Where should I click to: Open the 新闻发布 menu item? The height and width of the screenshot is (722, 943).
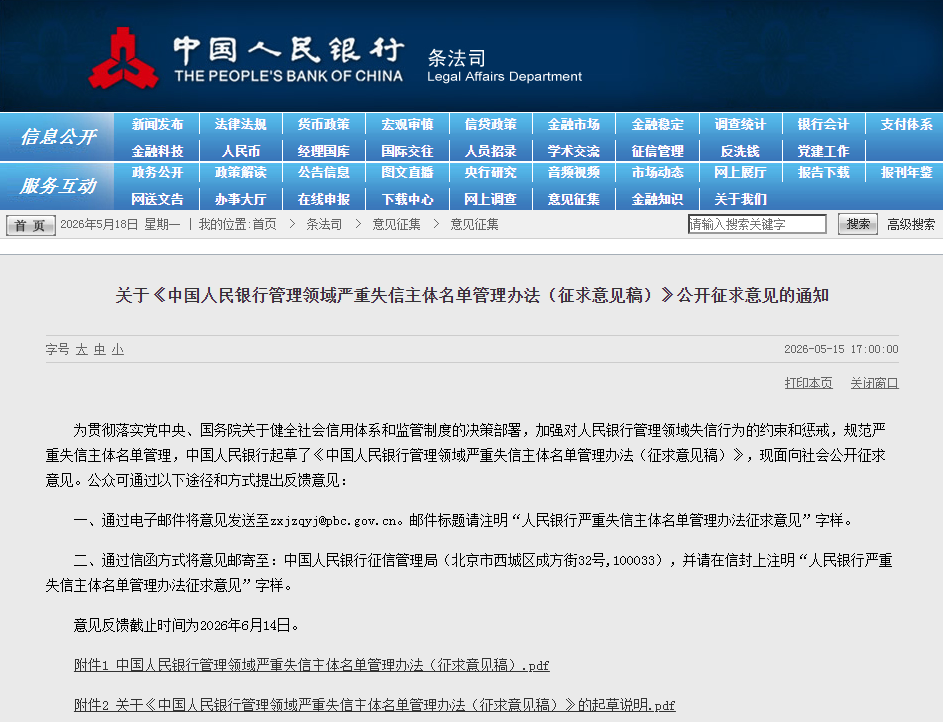coord(158,124)
